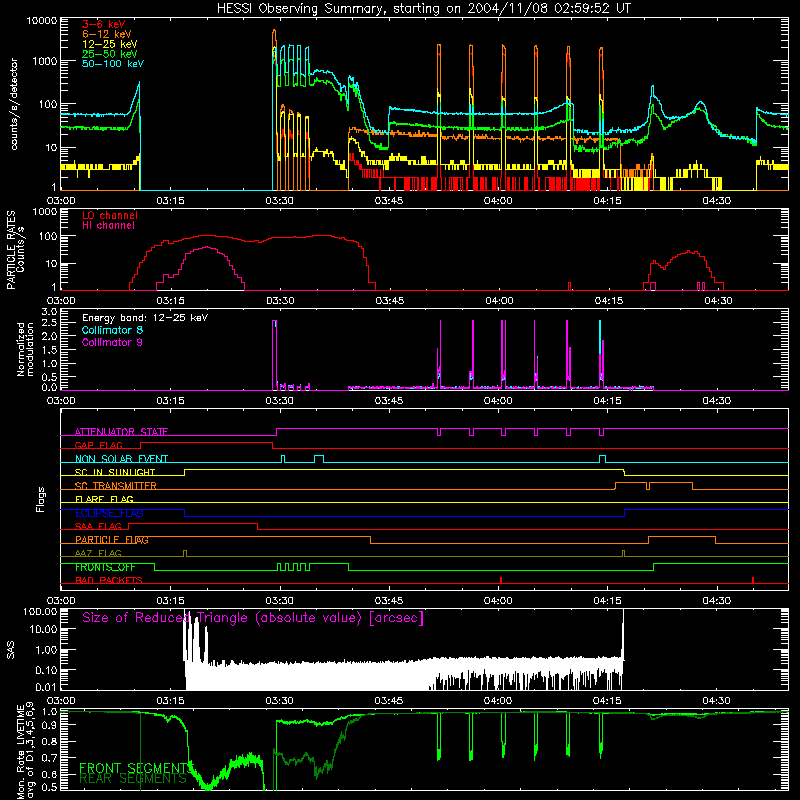Viewport: 800px width, 800px height.
Task: Click the A2Z_FLAG label
Action: [x=98, y=553]
